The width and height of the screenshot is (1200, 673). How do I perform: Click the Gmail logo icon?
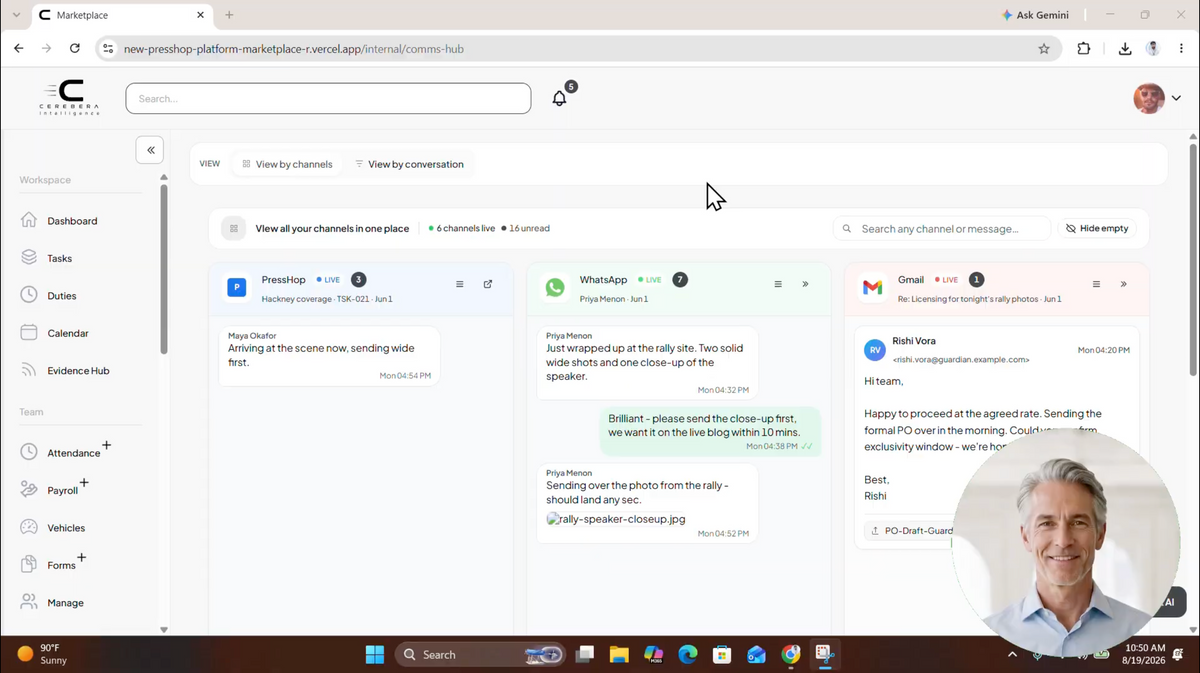873,287
